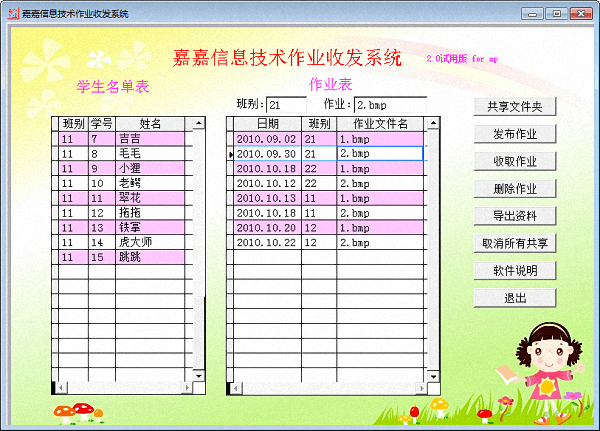The image size is (600, 431).
Task: Select student 吉吉 in the list
Action: [x=150, y=139]
